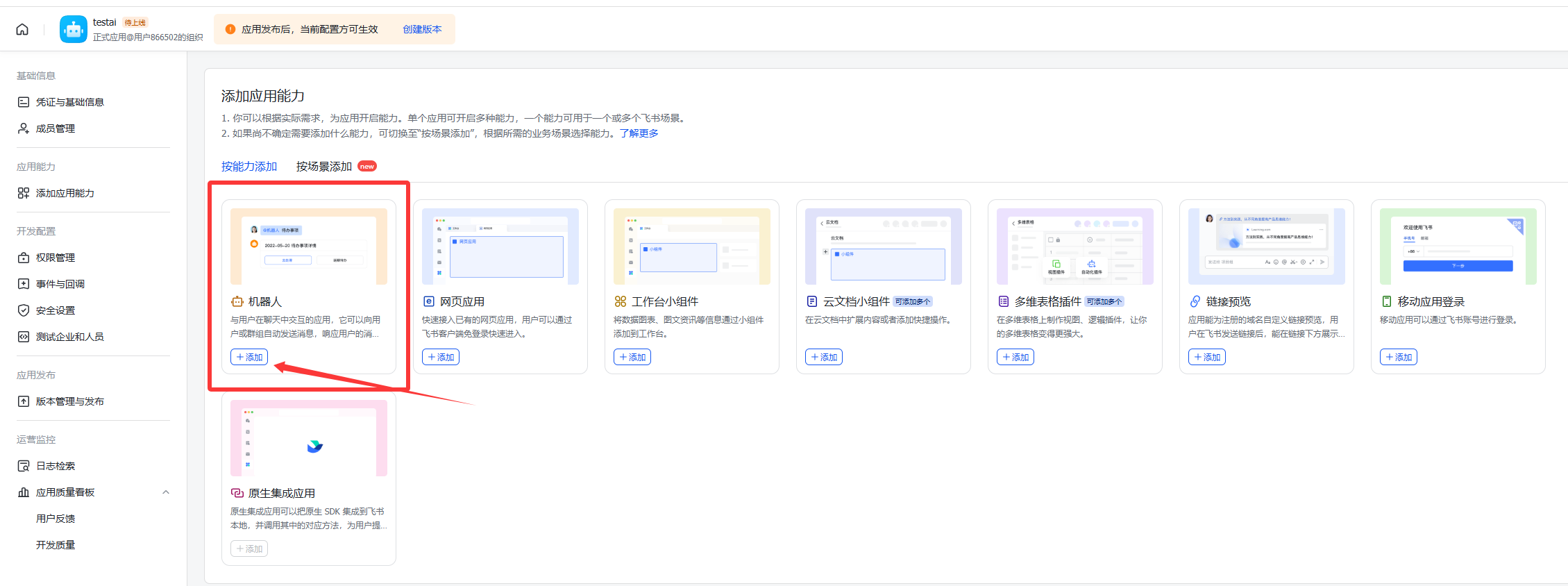Open 事件与回调 in the sidebar
1568x586 pixels.
60,284
